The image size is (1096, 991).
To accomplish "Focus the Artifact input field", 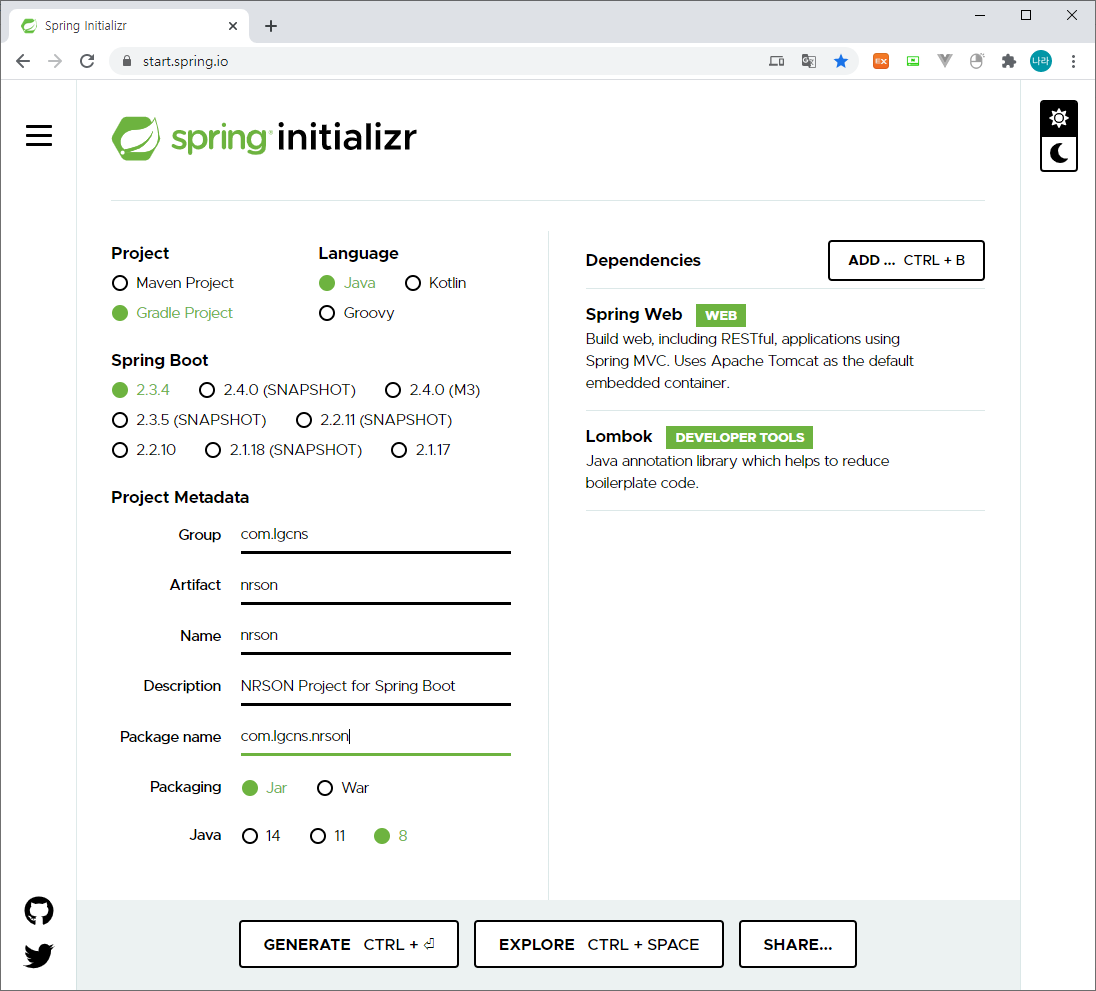I will click(x=375, y=586).
